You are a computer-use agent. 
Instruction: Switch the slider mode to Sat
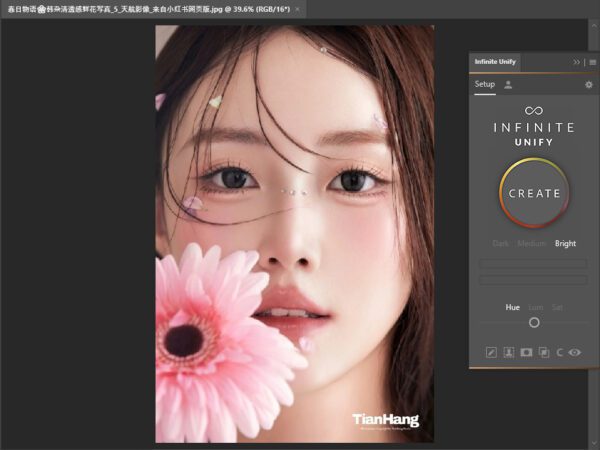tap(557, 307)
